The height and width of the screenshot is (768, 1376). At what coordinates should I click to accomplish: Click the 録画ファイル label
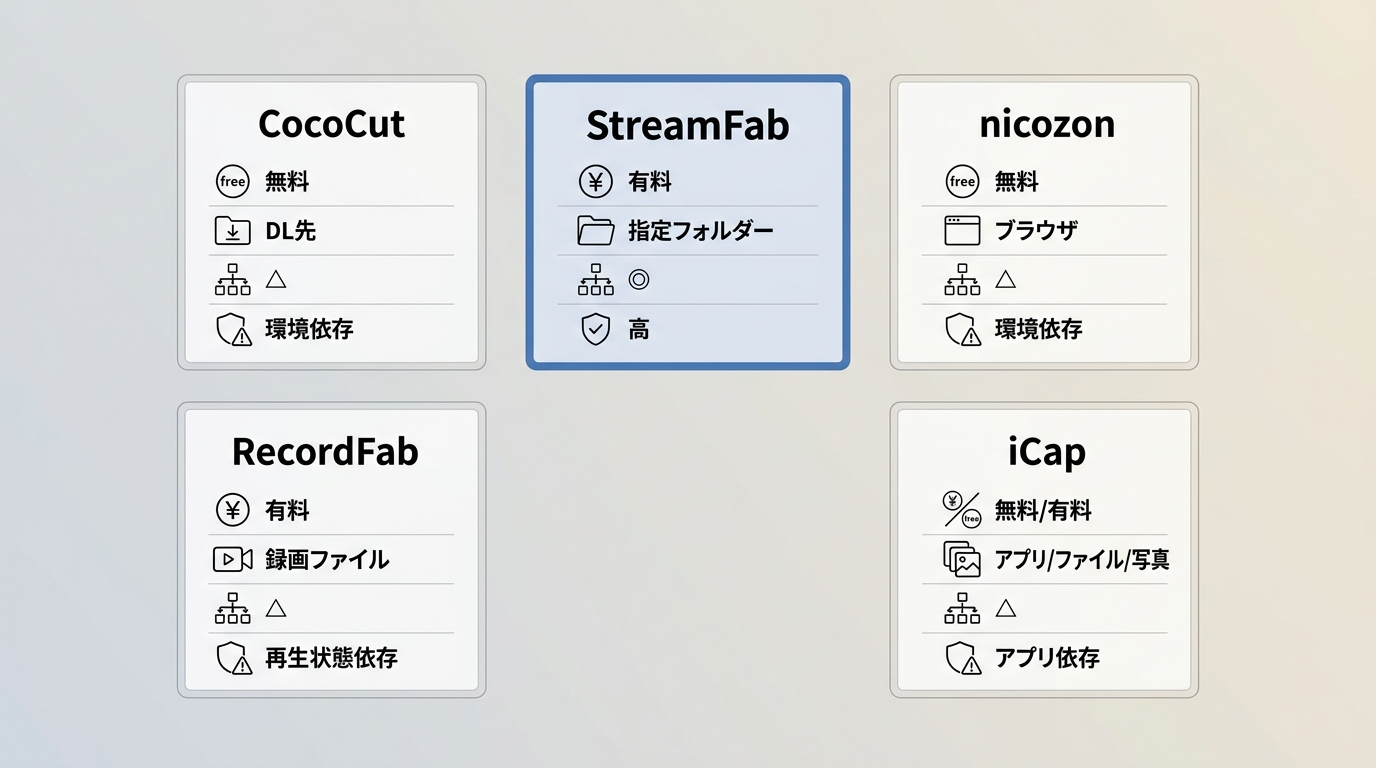click(x=327, y=560)
